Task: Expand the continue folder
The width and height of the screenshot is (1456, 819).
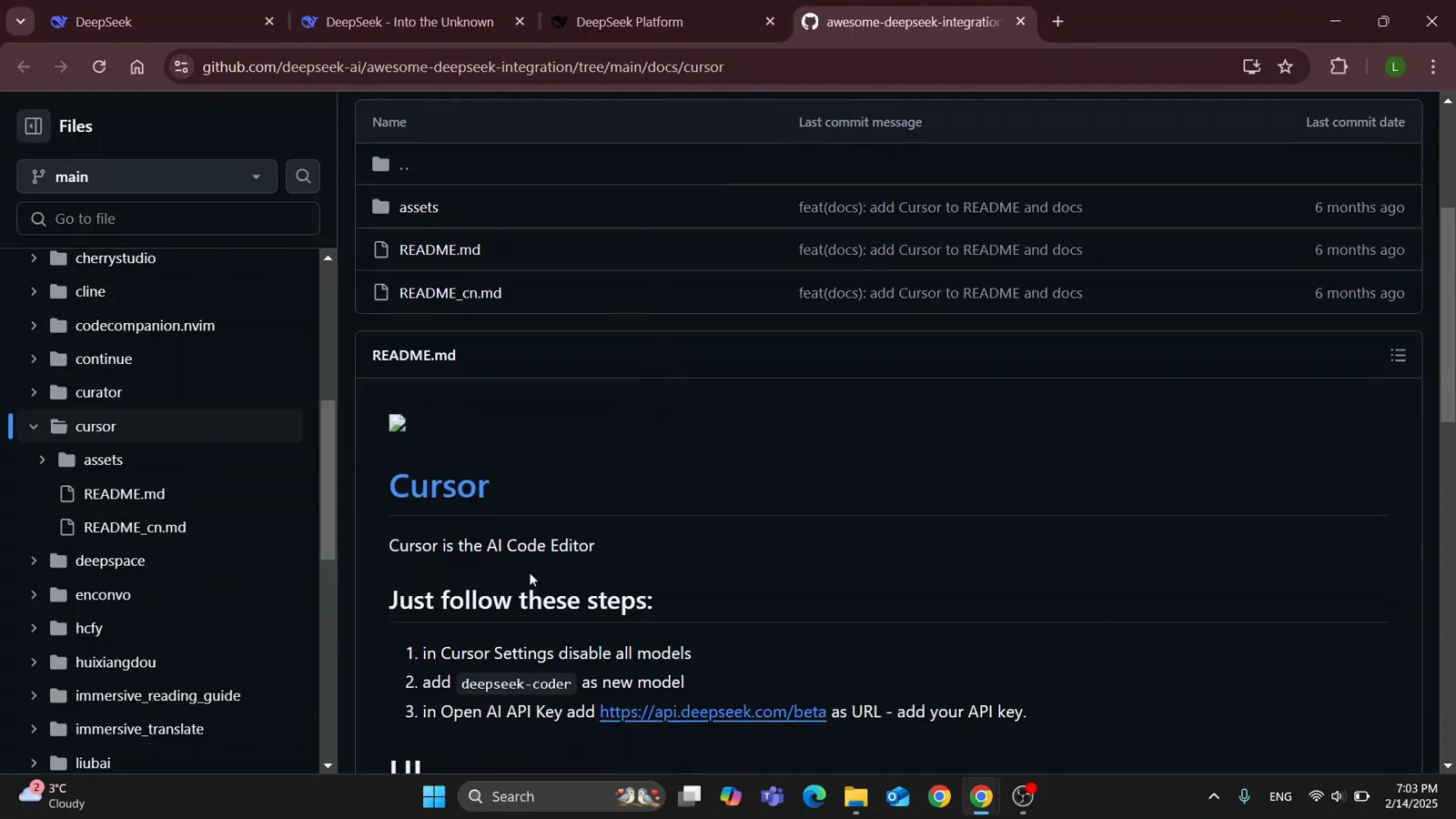Action: click(34, 359)
